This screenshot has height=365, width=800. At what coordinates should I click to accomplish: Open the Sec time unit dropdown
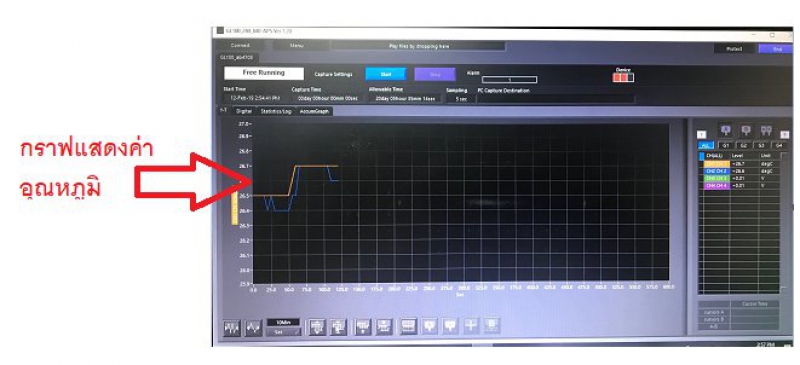(x=283, y=332)
